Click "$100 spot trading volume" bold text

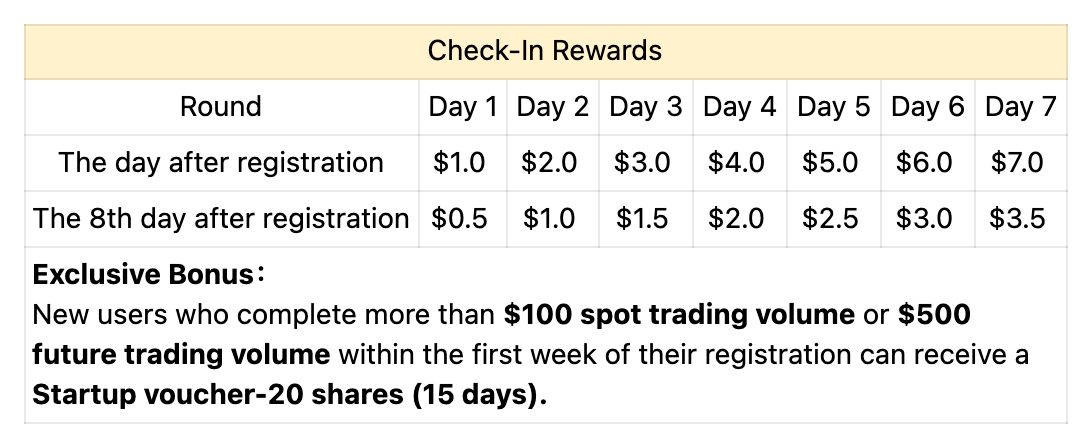[x=679, y=315]
